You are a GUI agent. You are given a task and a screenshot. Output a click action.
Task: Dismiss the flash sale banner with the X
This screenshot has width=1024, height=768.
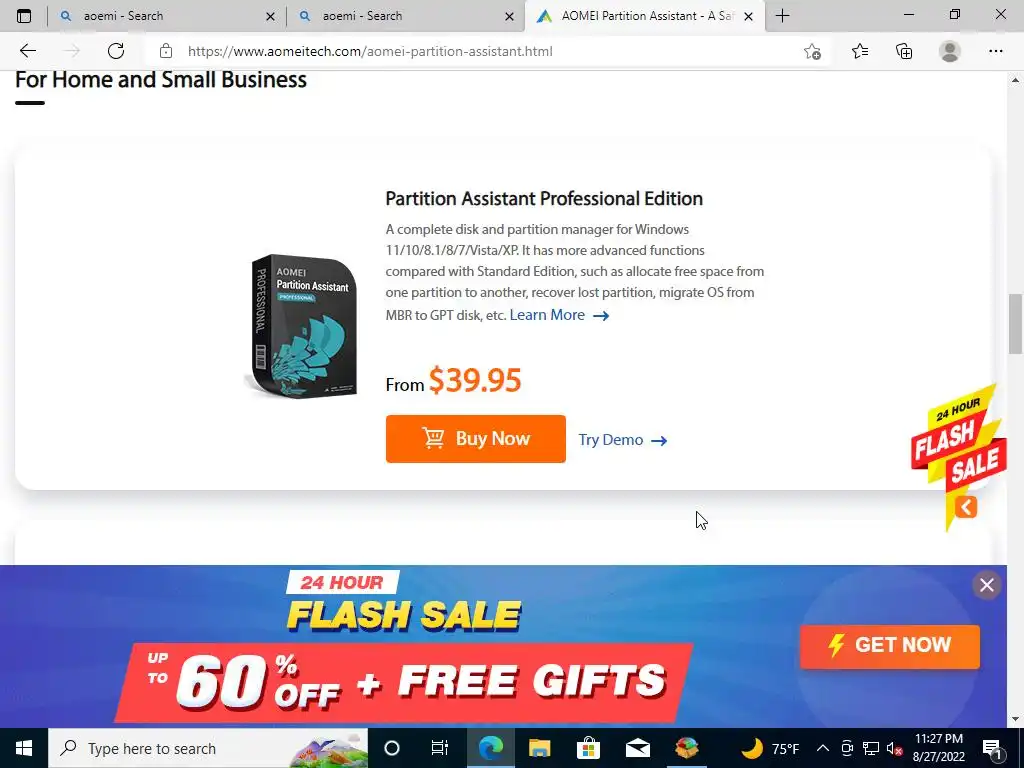click(987, 585)
